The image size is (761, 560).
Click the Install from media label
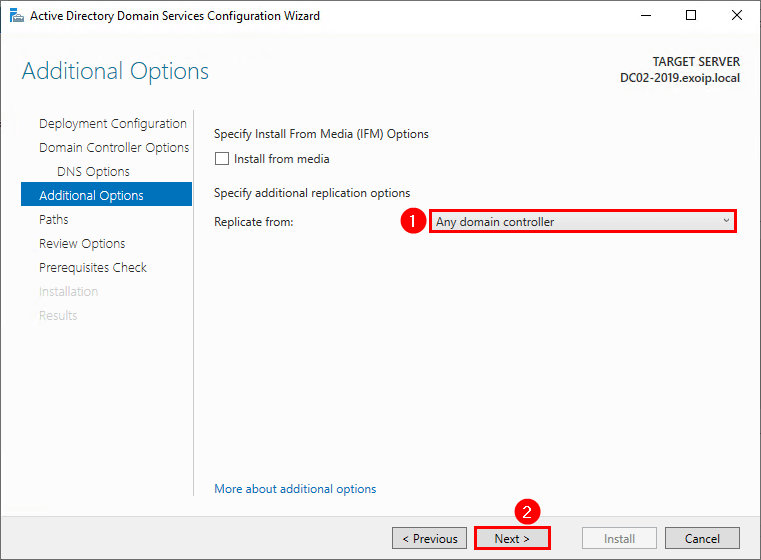[x=281, y=159]
